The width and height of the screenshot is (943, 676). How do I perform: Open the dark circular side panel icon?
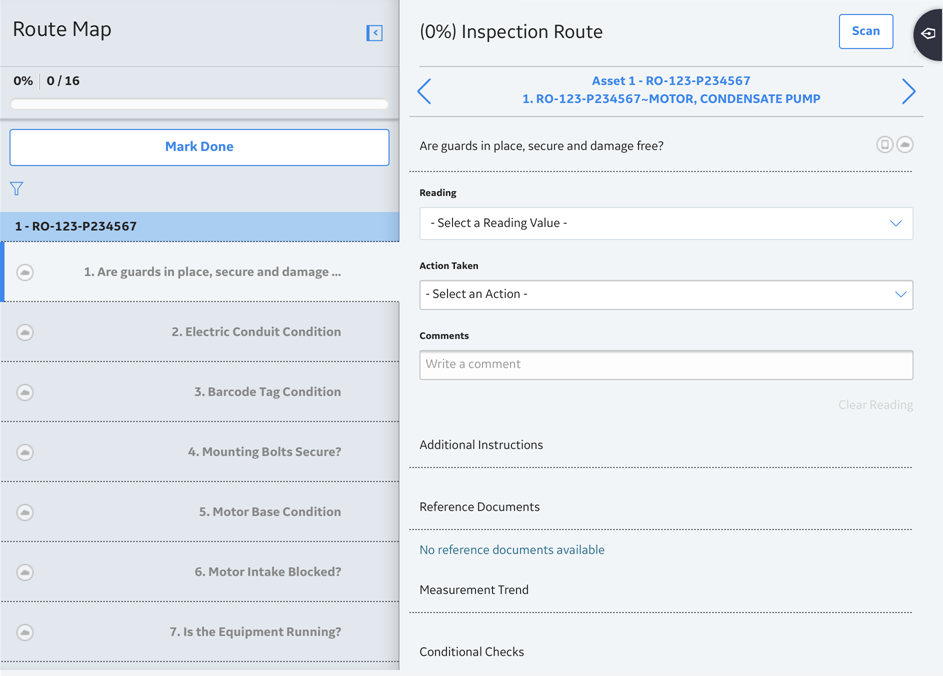coord(929,34)
